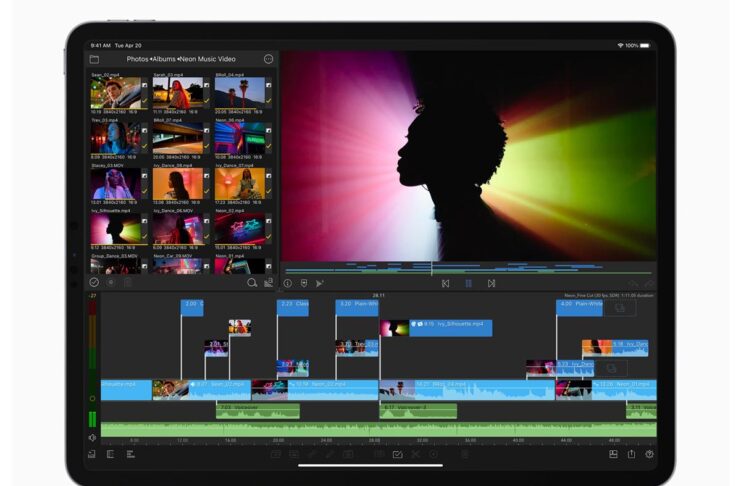The image size is (741, 486).
Task: Mute audio with the speaker icon beside timeline
Action: (x=92, y=438)
